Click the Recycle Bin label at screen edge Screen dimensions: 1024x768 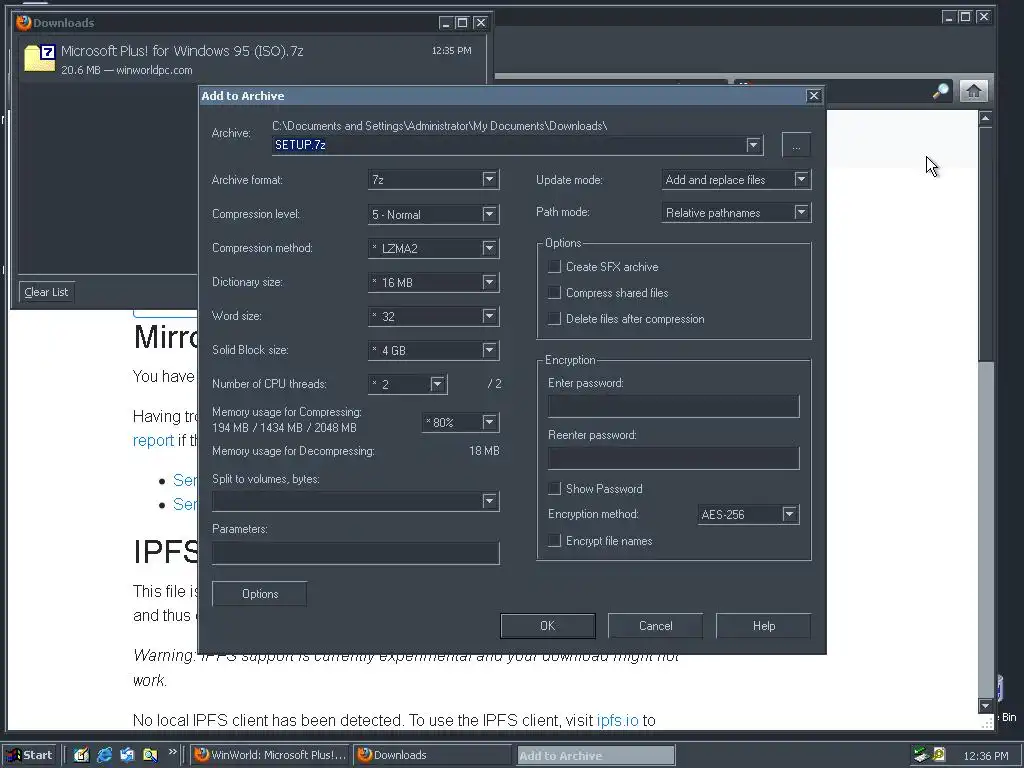pyautogui.click(x=1009, y=717)
